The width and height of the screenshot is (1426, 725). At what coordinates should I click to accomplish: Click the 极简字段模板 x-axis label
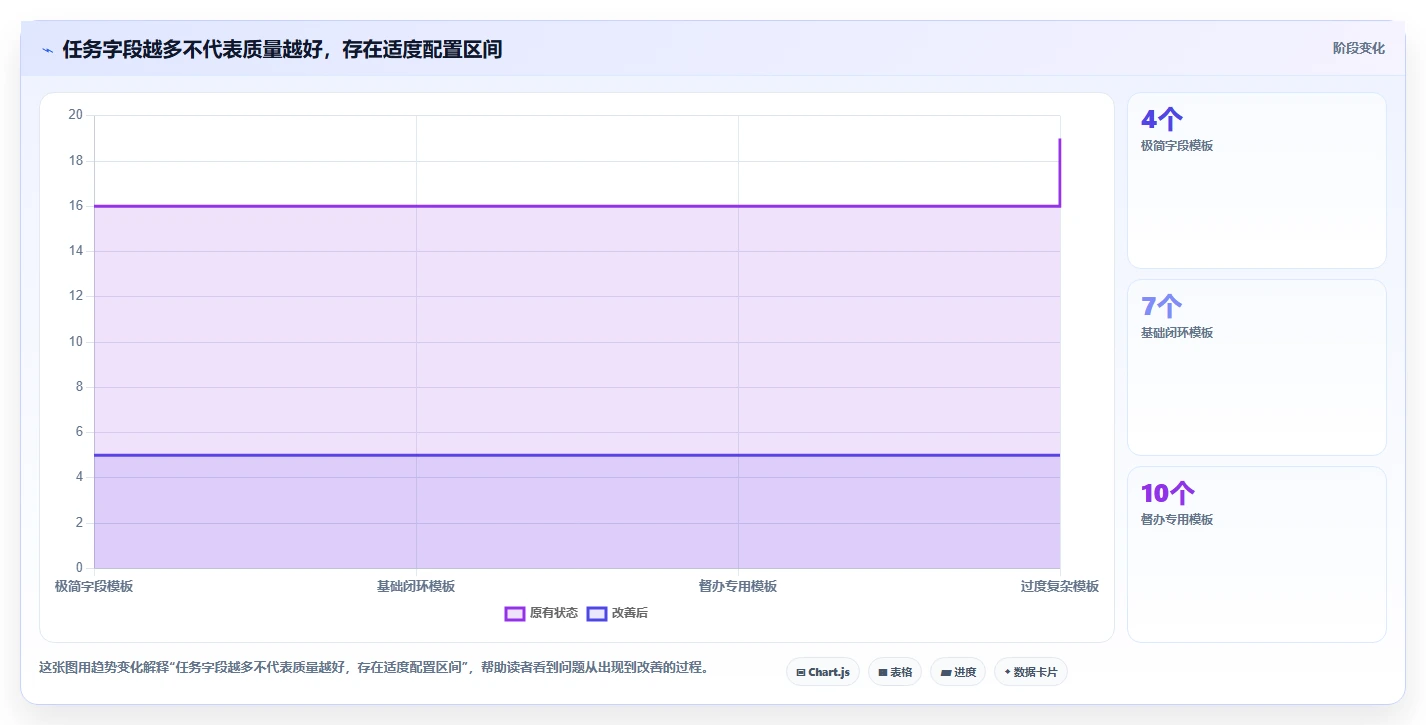tap(94, 586)
